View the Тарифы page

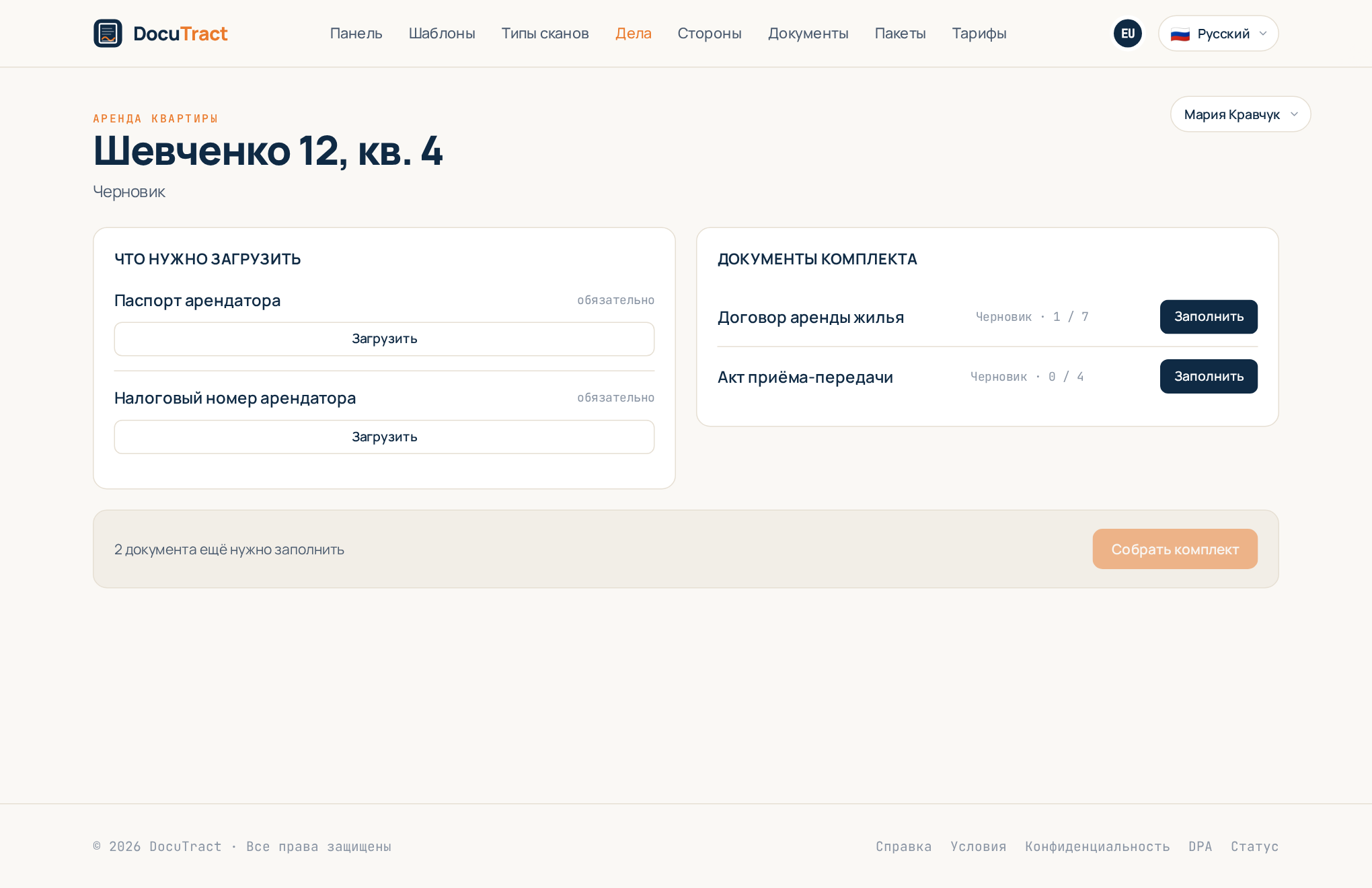979,33
